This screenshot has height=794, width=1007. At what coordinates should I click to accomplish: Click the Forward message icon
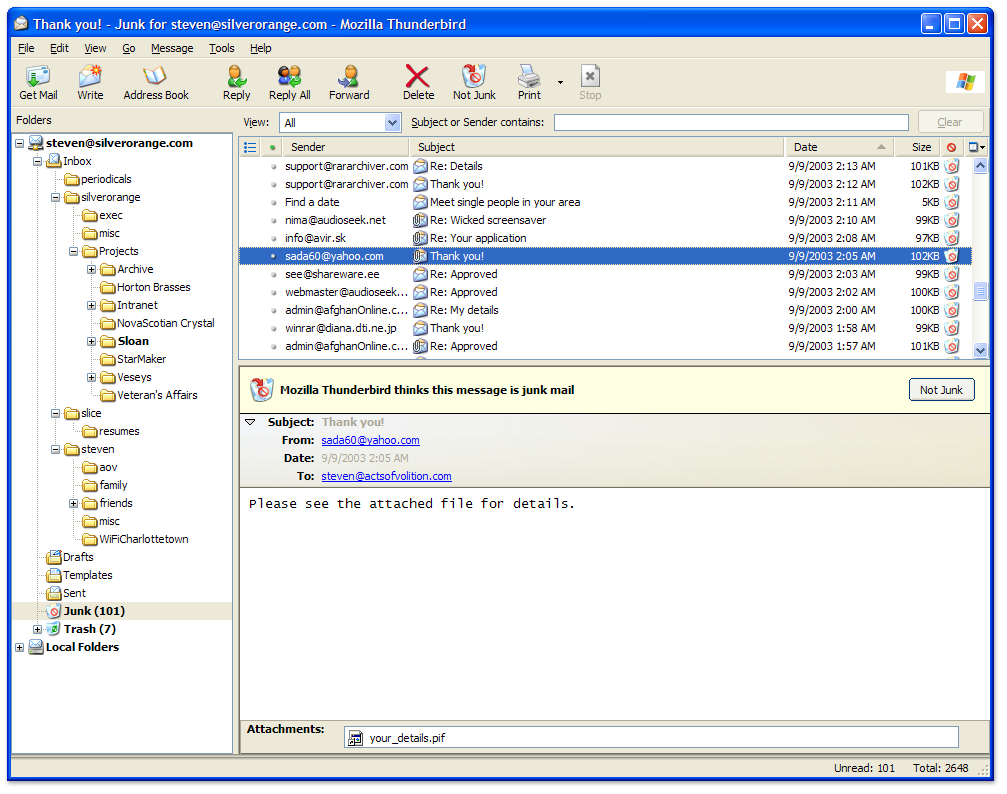click(x=348, y=80)
